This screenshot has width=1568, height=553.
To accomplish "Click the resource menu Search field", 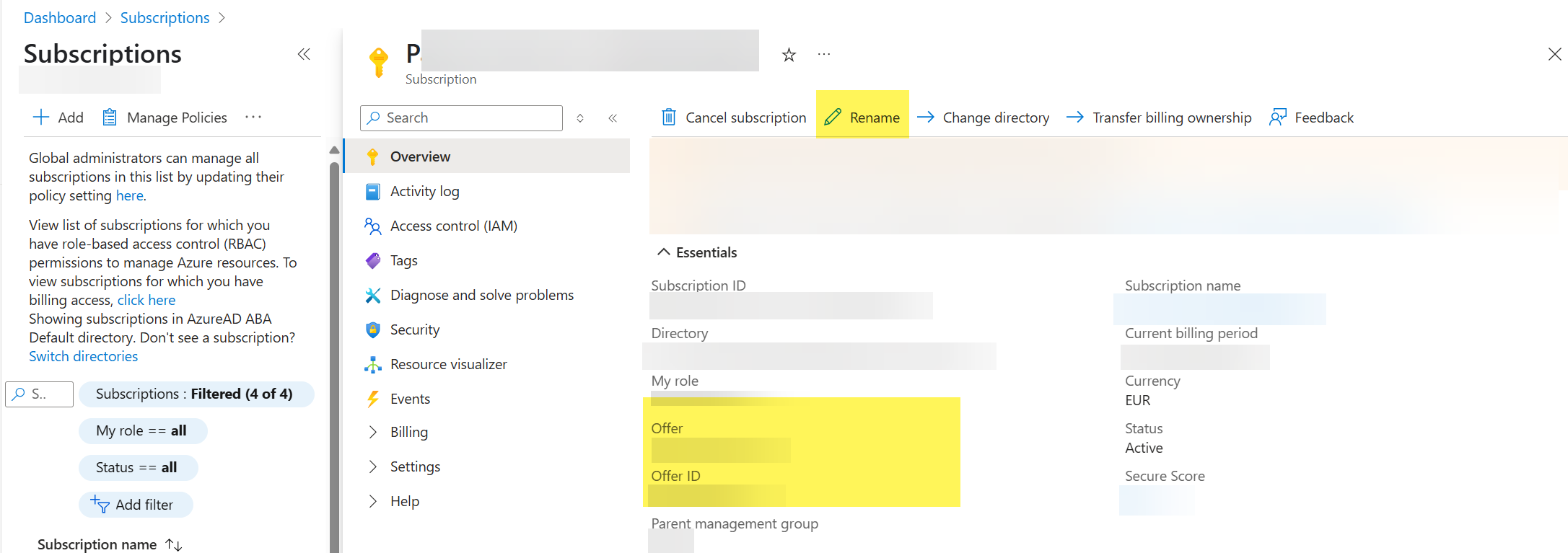I will [x=461, y=118].
